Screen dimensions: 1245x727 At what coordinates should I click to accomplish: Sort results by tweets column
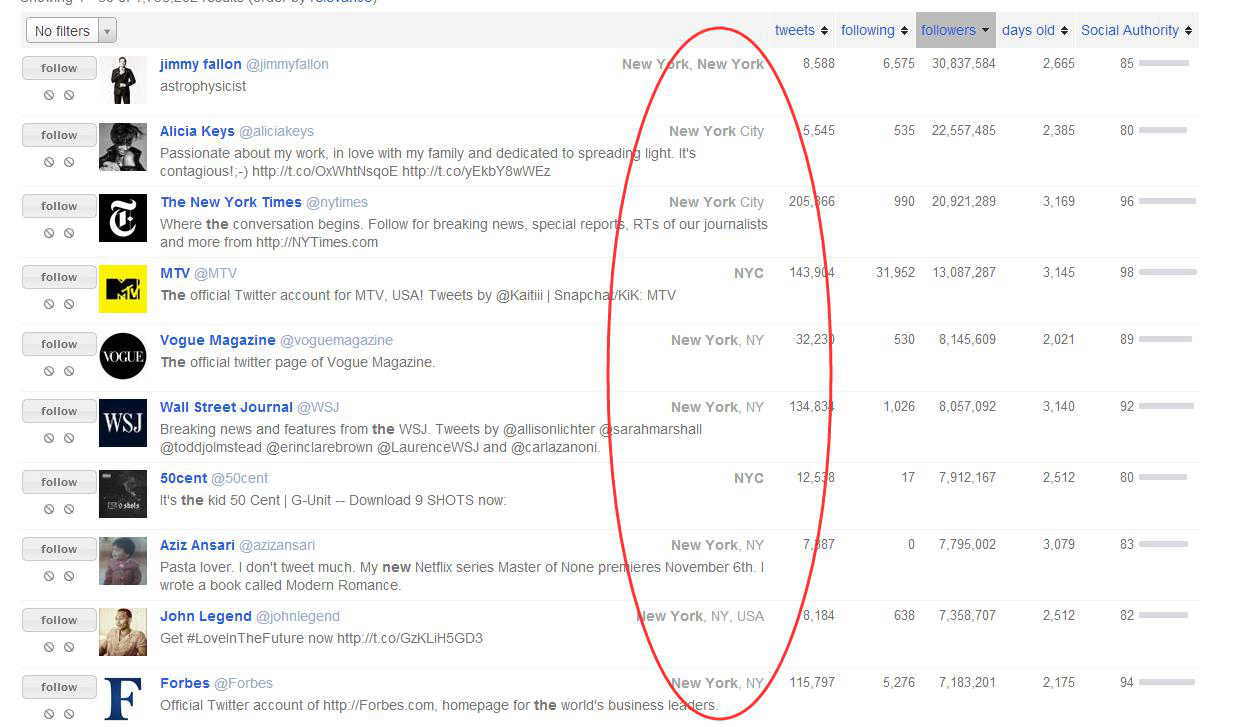pyautogui.click(x=800, y=30)
